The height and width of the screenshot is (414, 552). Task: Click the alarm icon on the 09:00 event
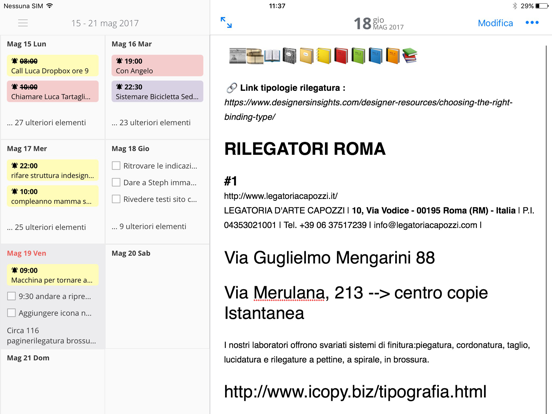pyautogui.click(x=14, y=270)
